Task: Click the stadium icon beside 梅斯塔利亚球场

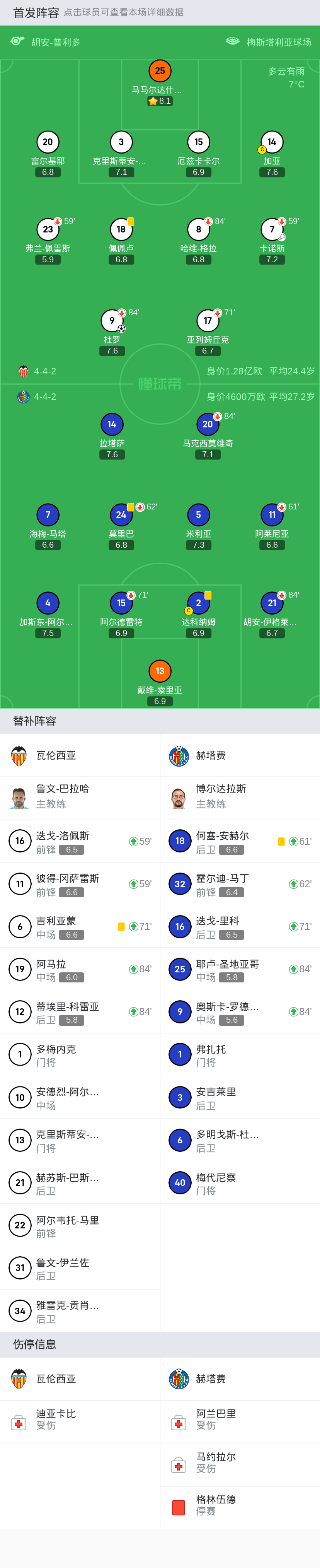Action: coord(232,41)
